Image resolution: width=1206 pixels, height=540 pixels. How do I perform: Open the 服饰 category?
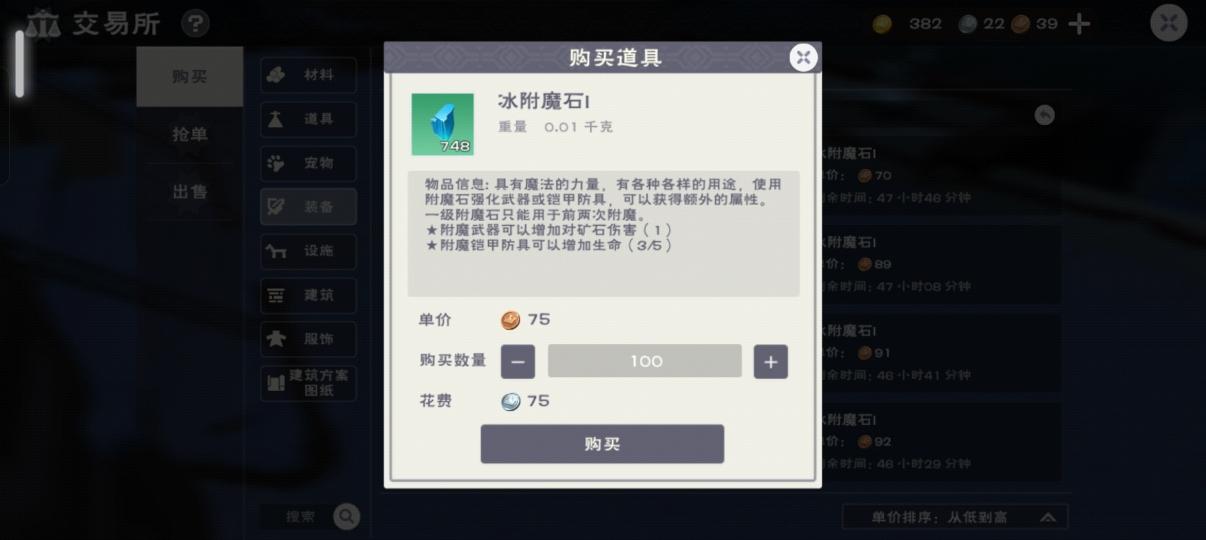[308, 339]
